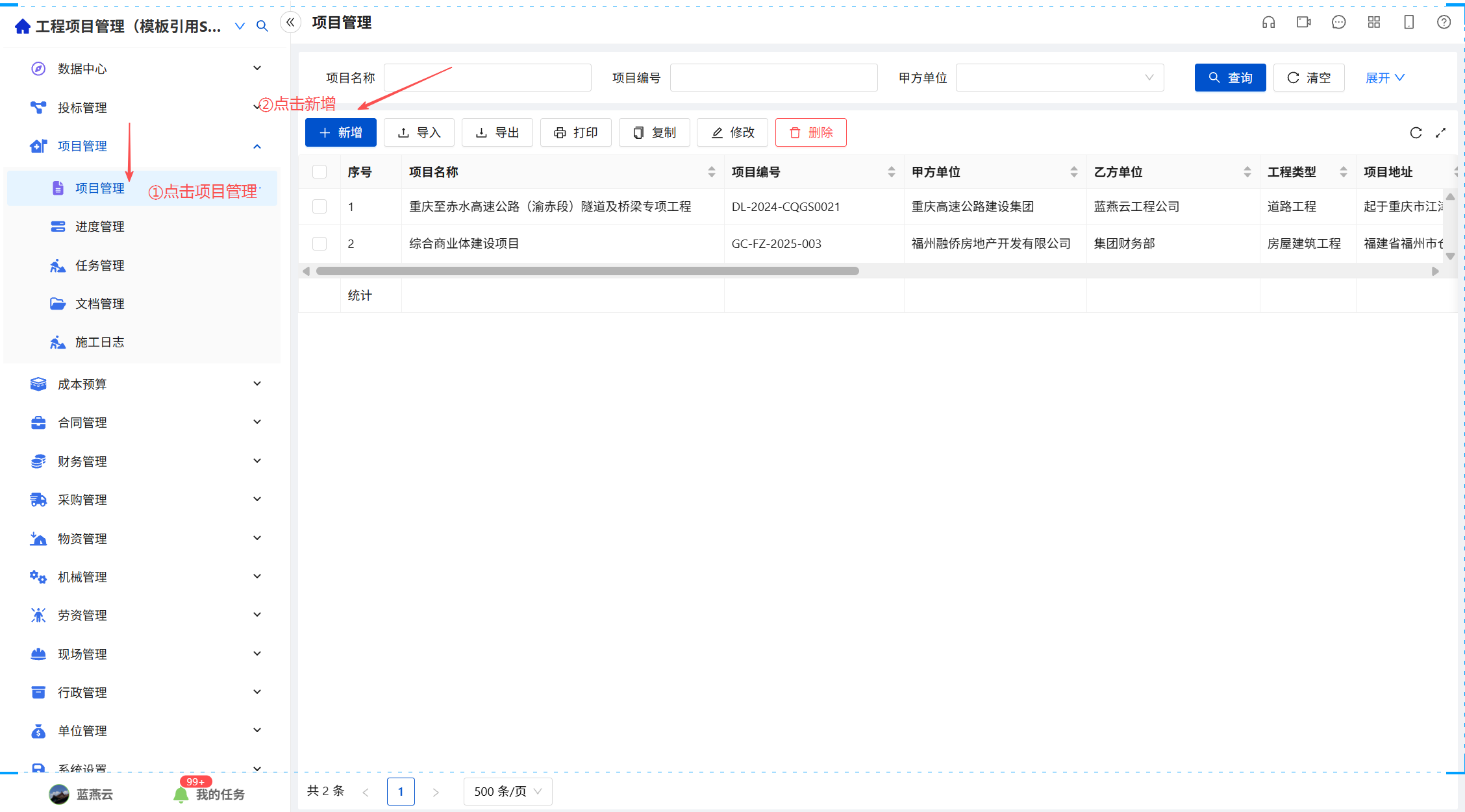Viewport: 1465px width, 812px height.
Task: Expand table to fullscreen icon
Action: (x=1440, y=132)
